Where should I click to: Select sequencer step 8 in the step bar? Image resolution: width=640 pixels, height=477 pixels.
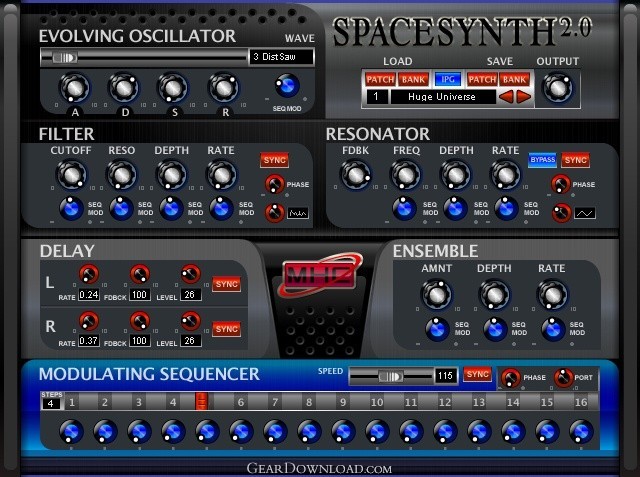(309, 402)
